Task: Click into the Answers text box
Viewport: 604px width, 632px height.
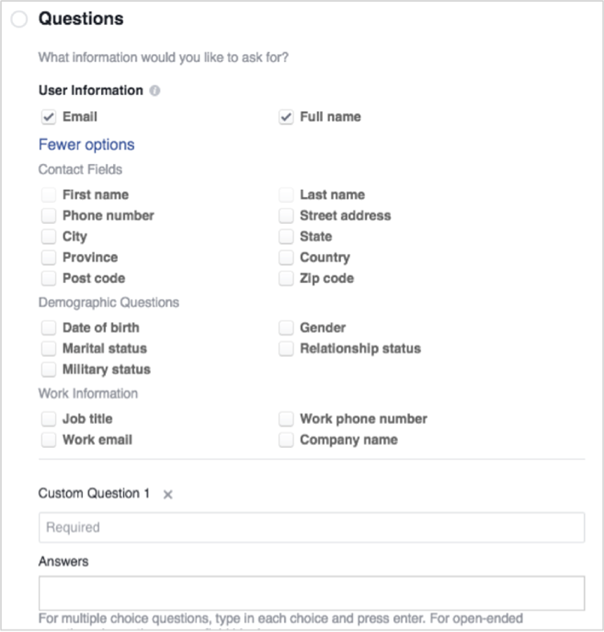Action: point(311,593)
